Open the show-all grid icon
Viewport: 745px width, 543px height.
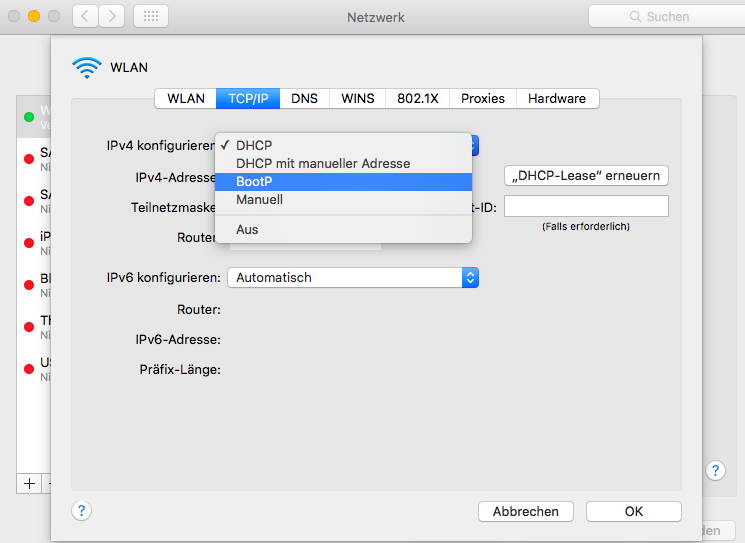[150, 16]
